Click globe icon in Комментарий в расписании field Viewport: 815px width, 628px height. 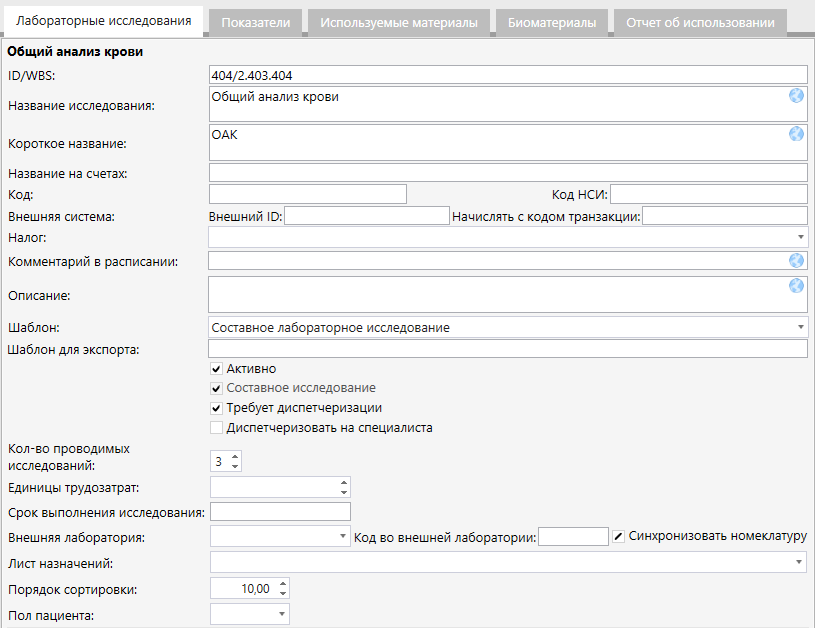click(x=796, y=261)
